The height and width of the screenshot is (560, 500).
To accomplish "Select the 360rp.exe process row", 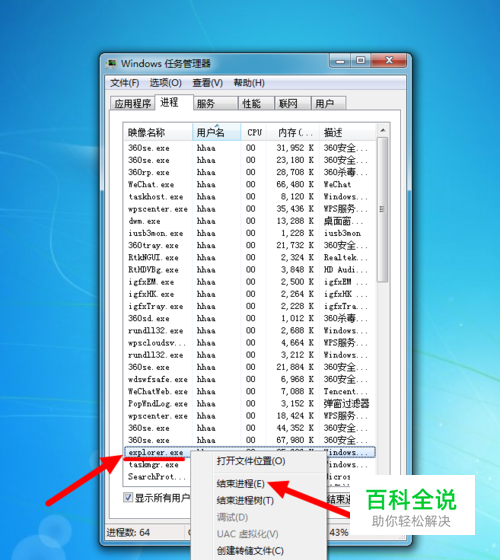I will point(249,172).
